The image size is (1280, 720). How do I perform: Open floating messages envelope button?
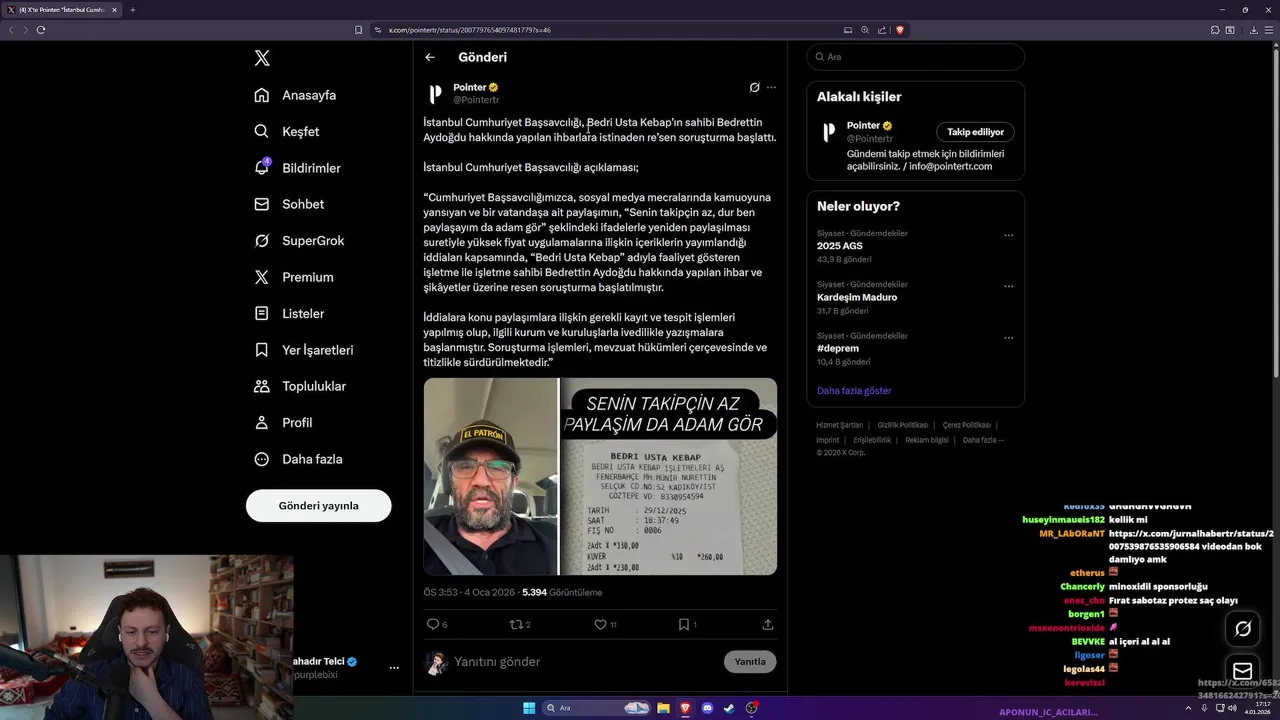[x=1243, y=670]
